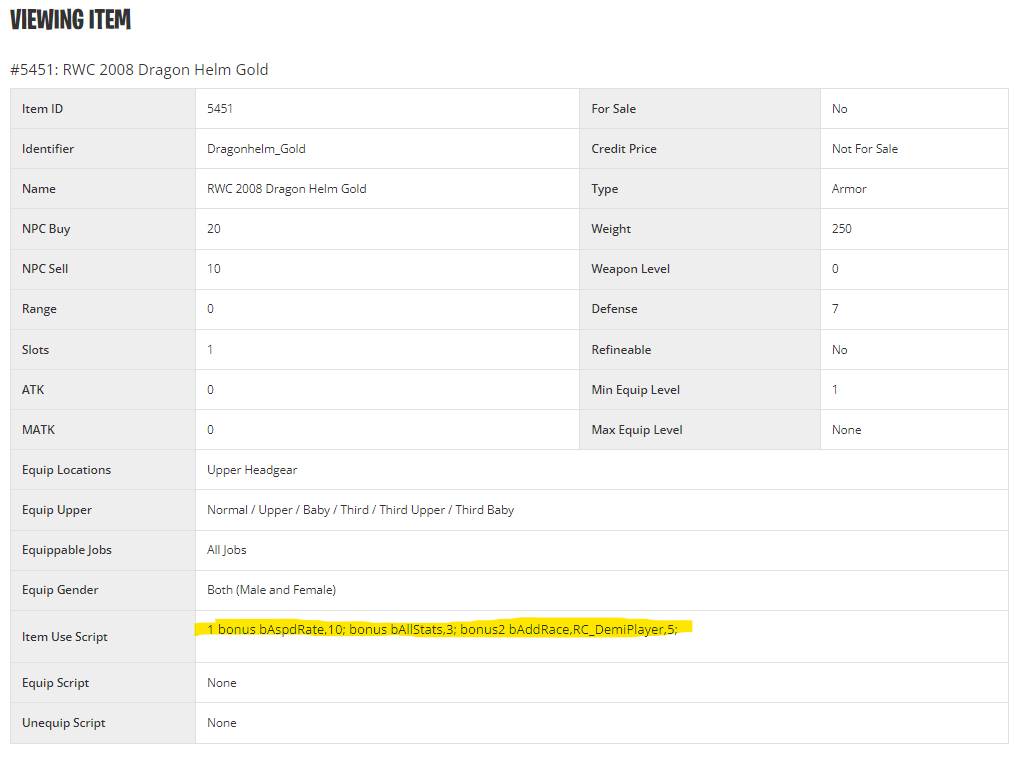1022x760 pixels.
Task: Select the Item ID value 5451
Action: pyautogui.click(x=220, y=109)
